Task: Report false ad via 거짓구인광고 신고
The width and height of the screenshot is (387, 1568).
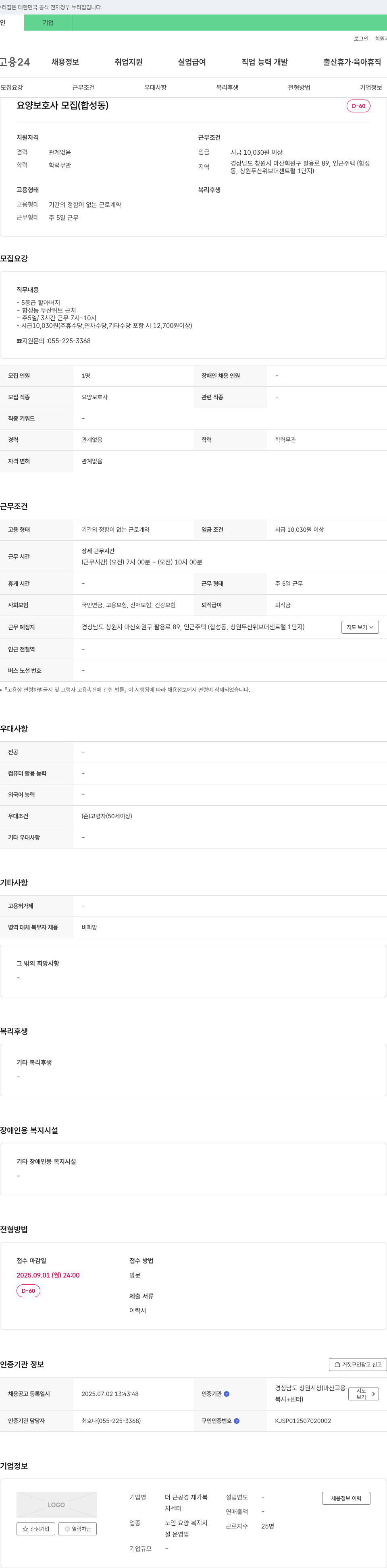Action: pos(358,1364)
